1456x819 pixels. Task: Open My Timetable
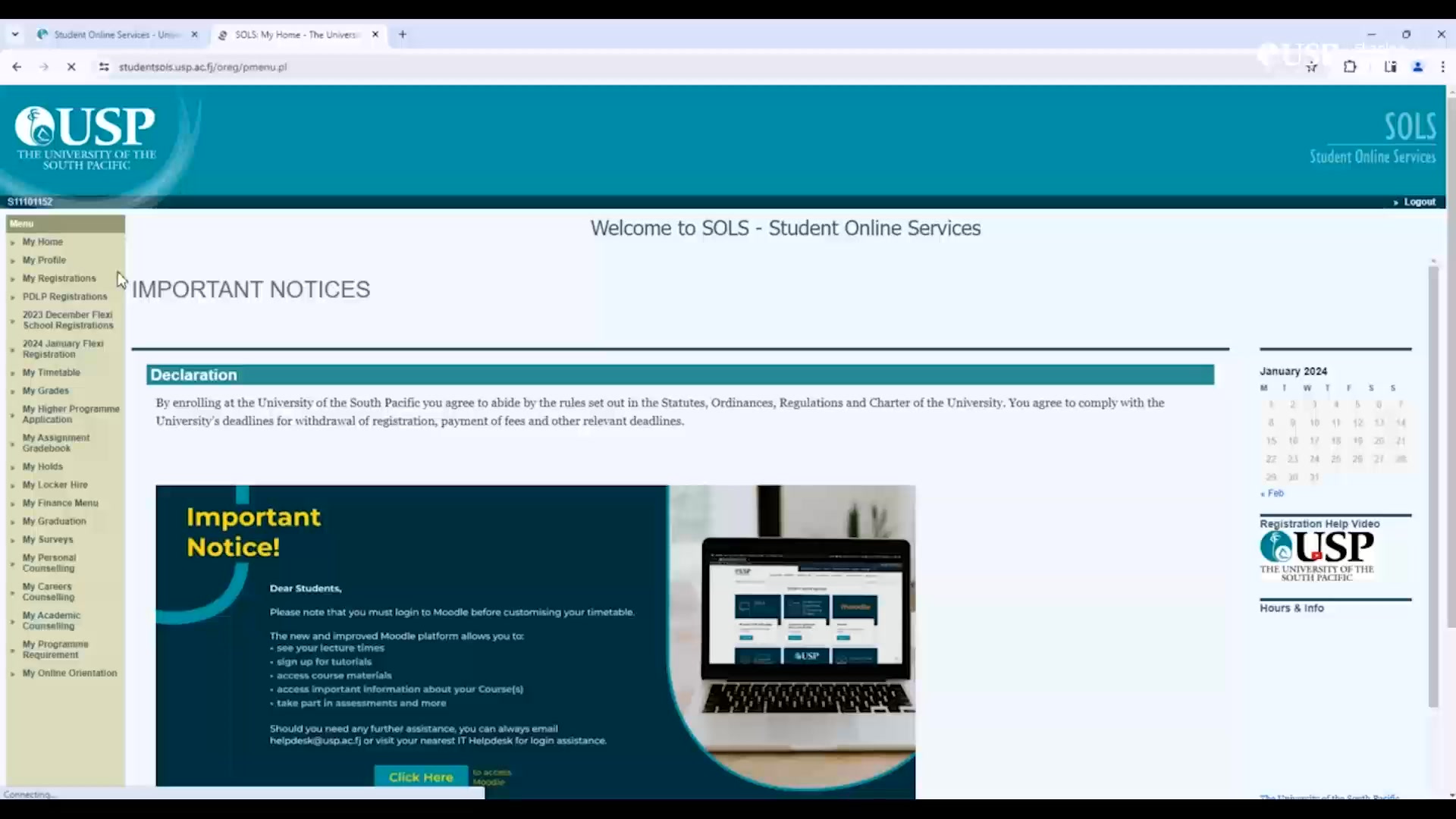tap(51, 372)
